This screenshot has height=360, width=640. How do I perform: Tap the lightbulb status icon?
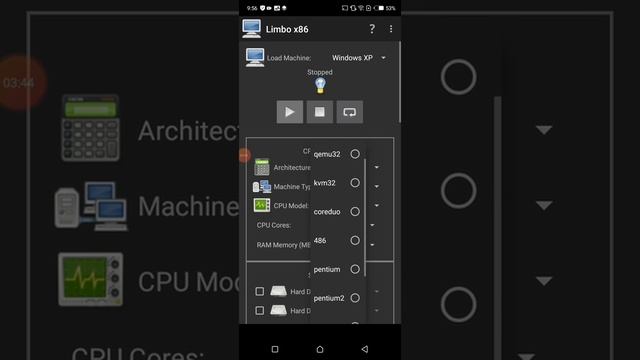tap(320, 86)
